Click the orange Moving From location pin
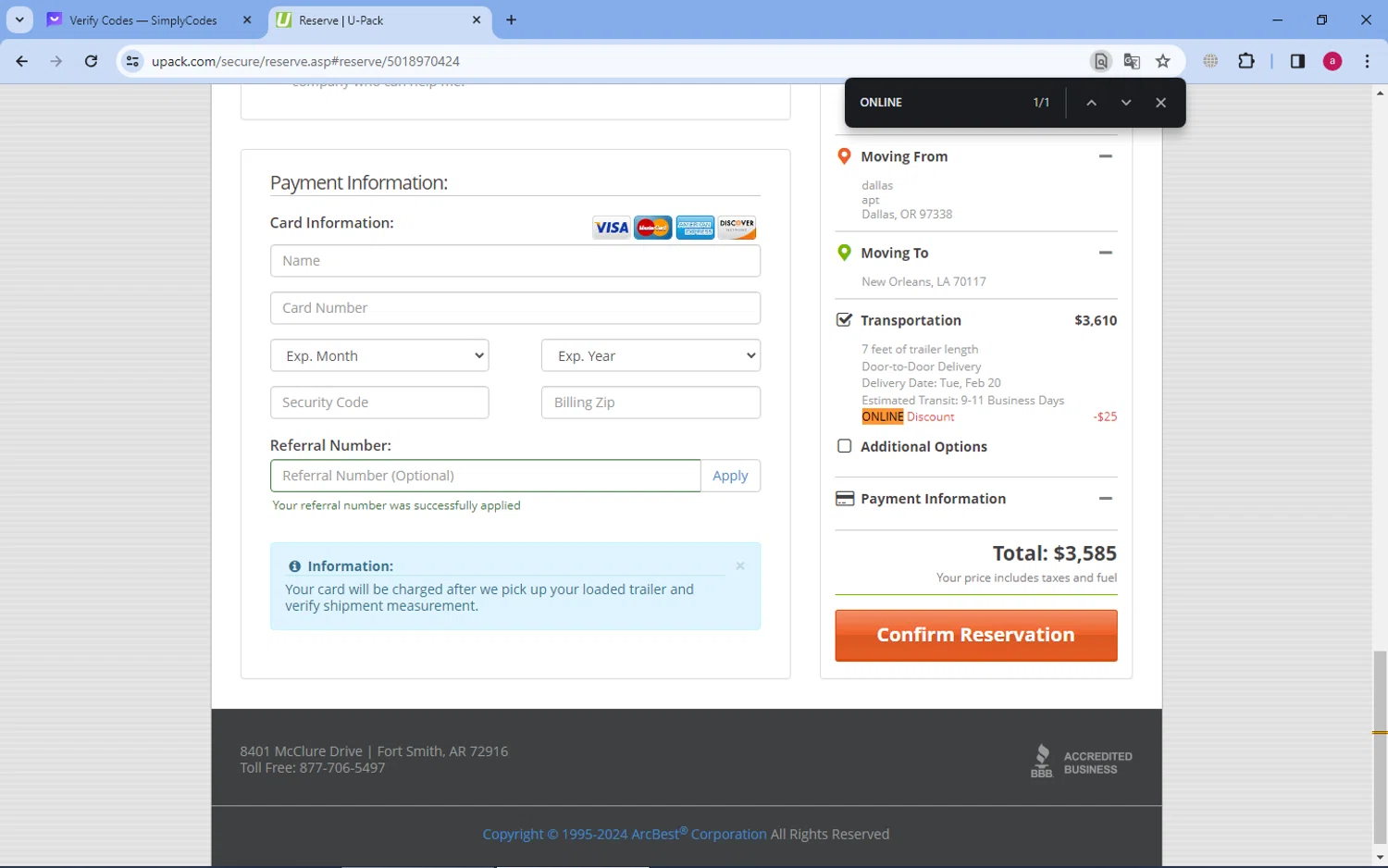Viewport: 1388px width, 868px height. pos(844,156)
